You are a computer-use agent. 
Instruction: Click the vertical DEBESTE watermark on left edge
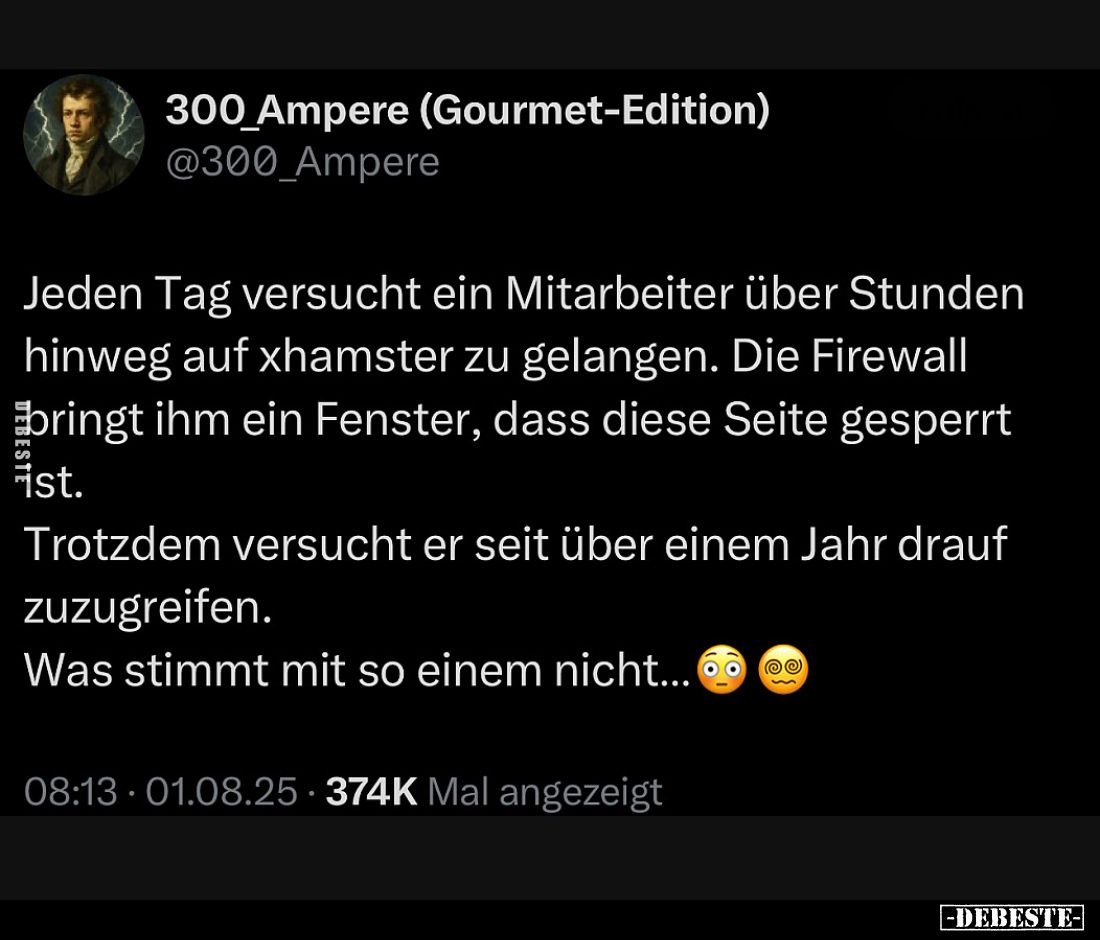pos(22,442)
